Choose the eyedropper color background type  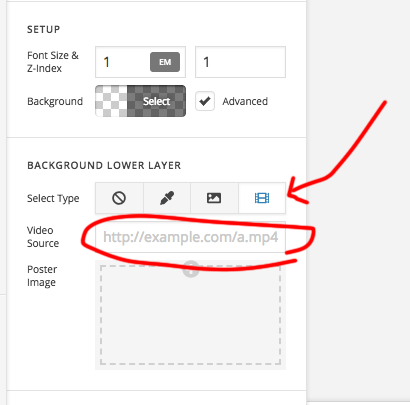click(167, 198)
